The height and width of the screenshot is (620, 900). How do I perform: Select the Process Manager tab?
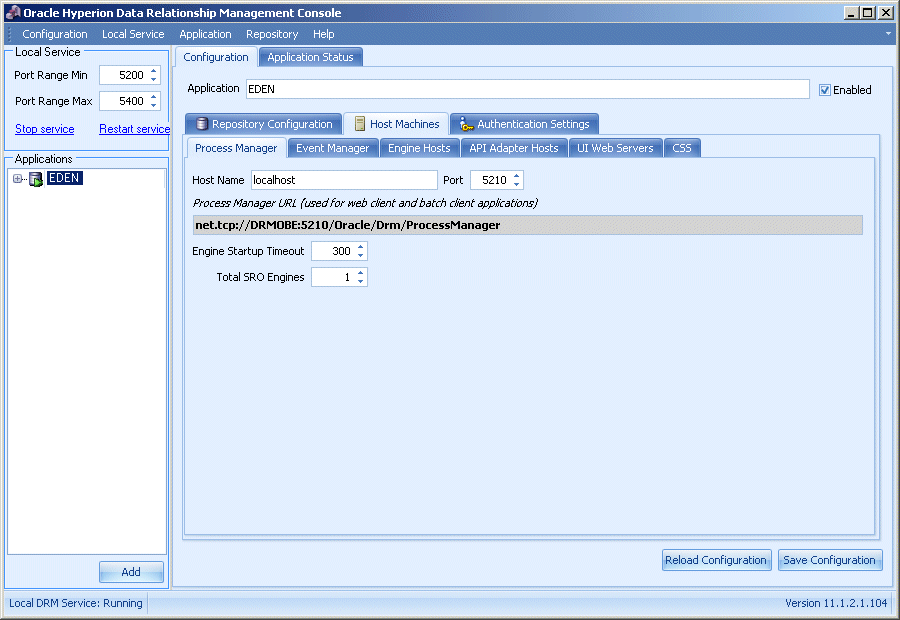click(x=236, y=148)
